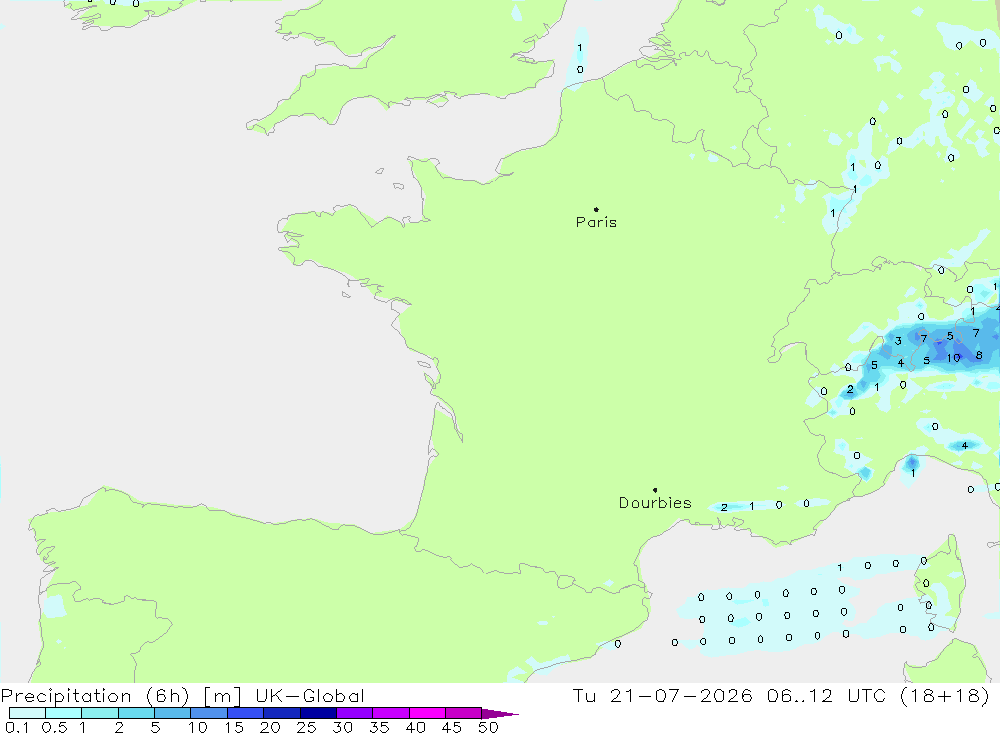
Task: Select the Paris location dot marker
Action: click(596, 209)
